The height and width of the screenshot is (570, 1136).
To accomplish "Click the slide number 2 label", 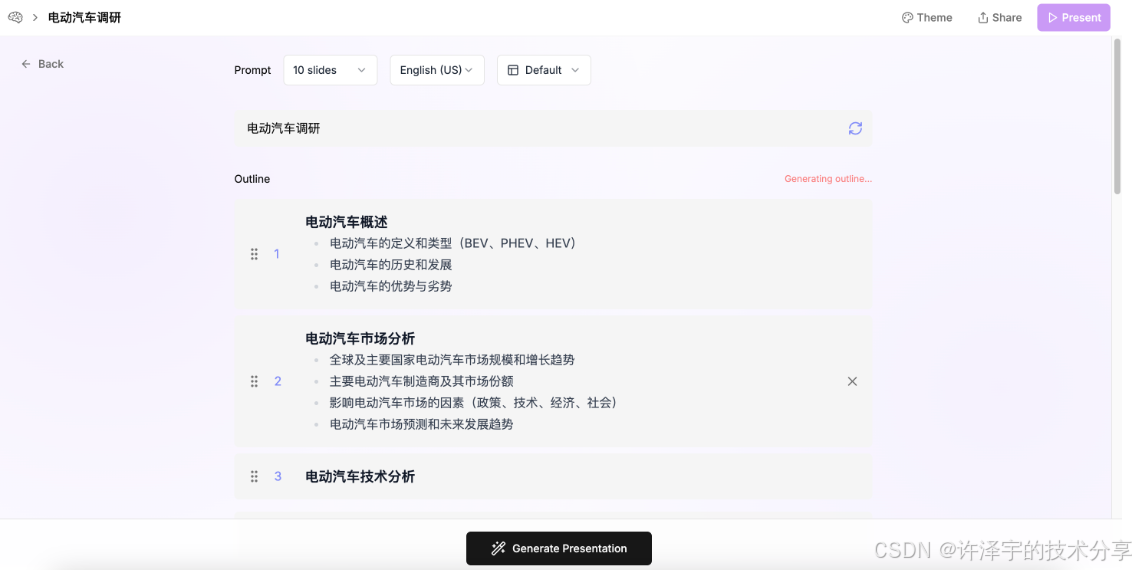I will coord(277,382).
